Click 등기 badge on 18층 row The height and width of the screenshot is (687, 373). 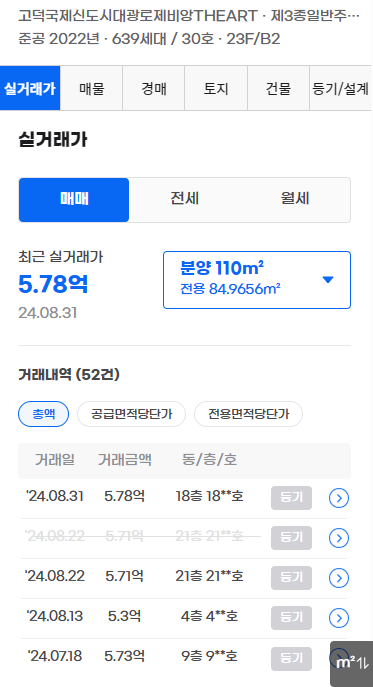click(291, 498)
